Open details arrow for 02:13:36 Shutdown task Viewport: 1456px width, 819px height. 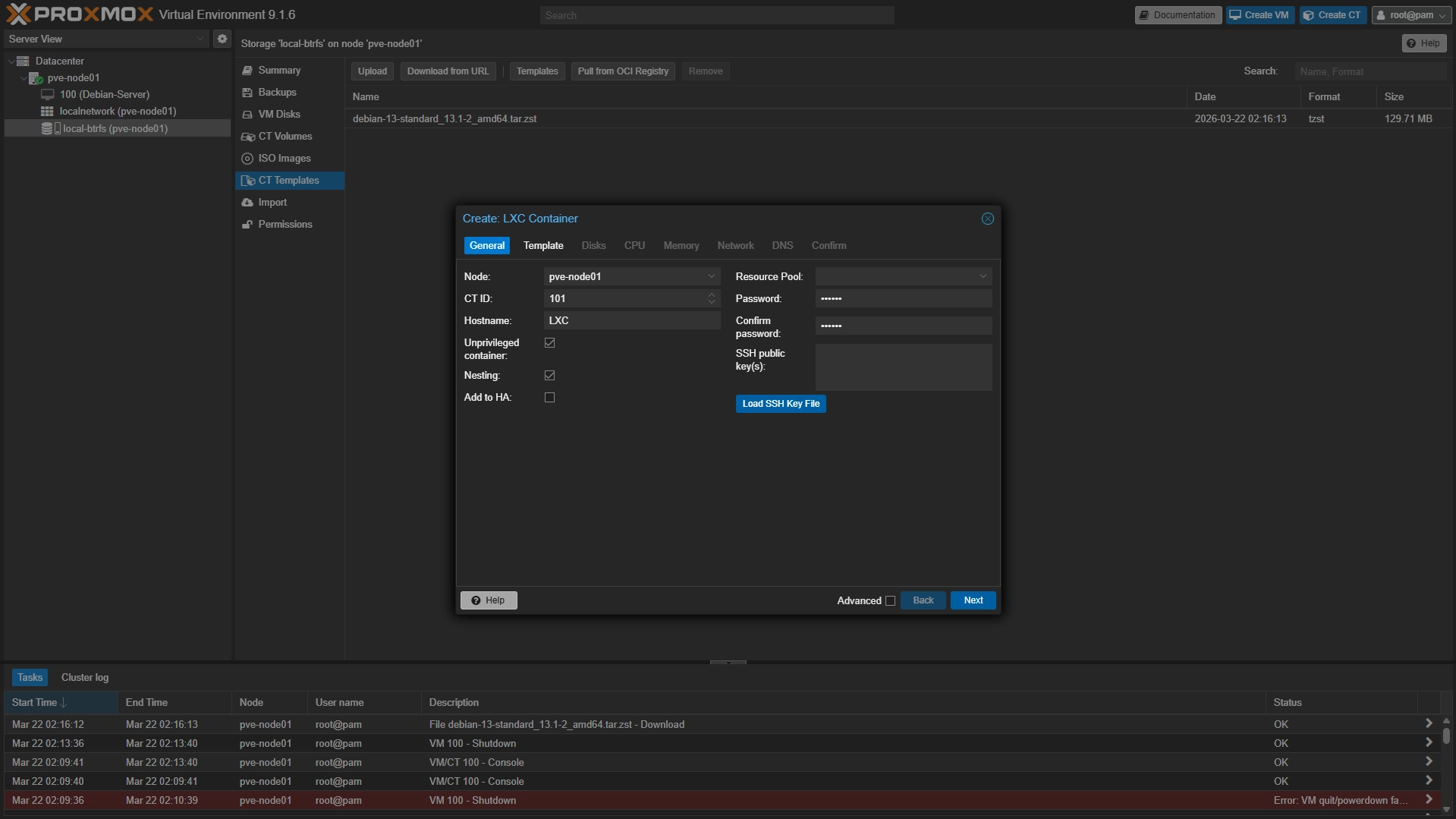point(1429,743)
